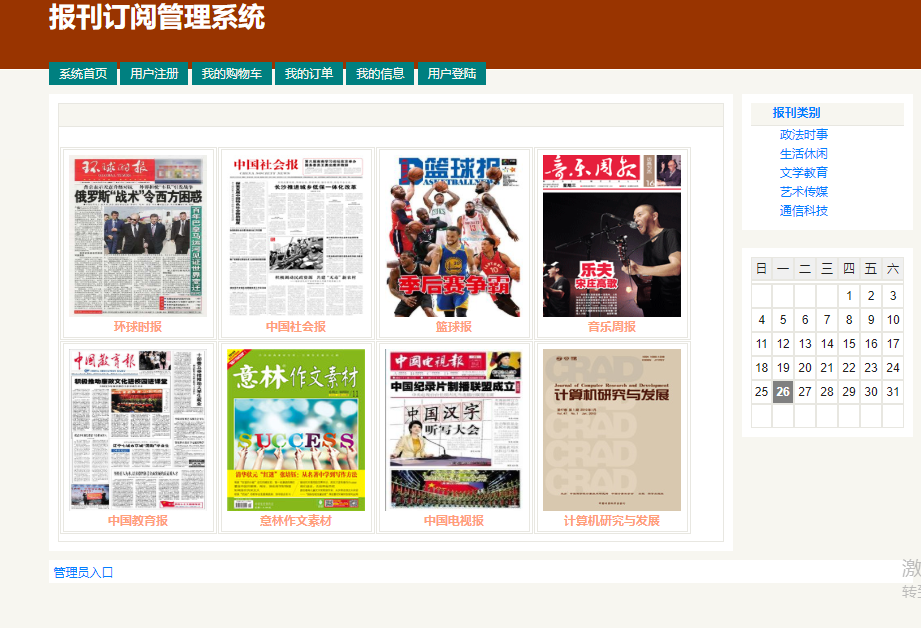Click the 报刊订阅管理系统 site title

(157, 17)
